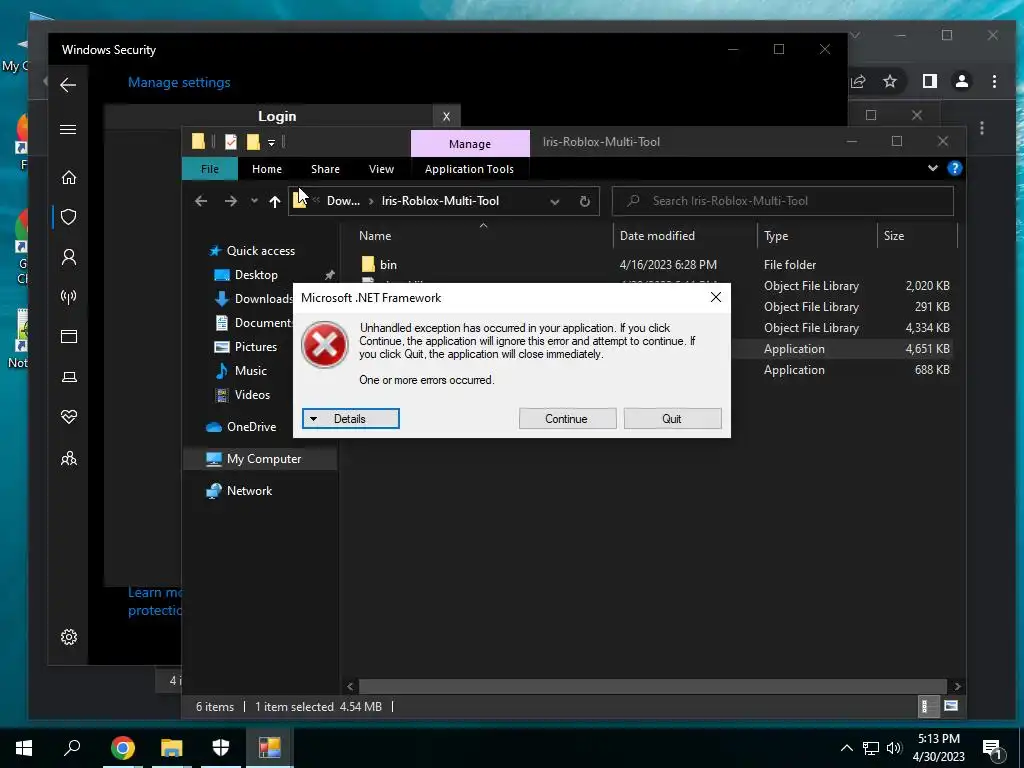1024x768 pixels.
Task: Switch to large icons view layout
Action: pos(951,706)
